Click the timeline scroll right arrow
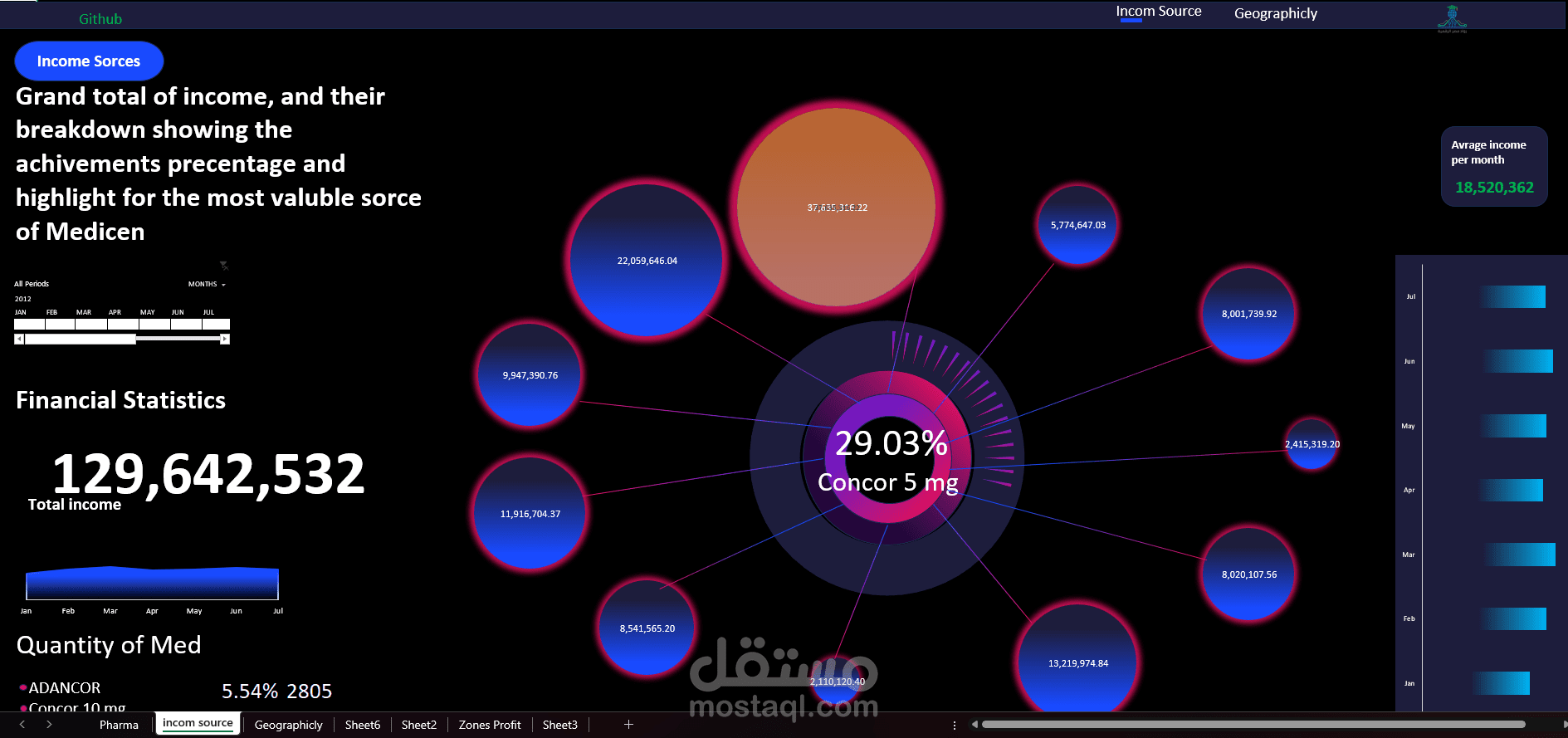 point(225,339)
